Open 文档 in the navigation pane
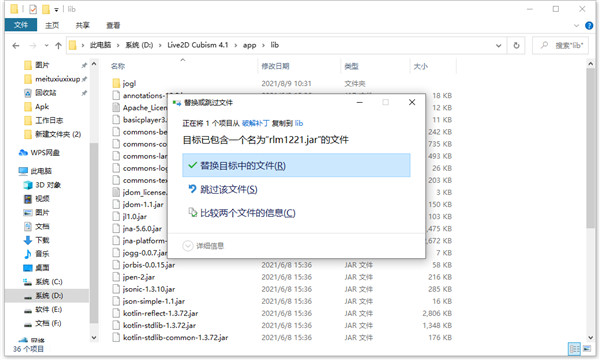The height and width of the screenshot is (360, 600). 42,226
